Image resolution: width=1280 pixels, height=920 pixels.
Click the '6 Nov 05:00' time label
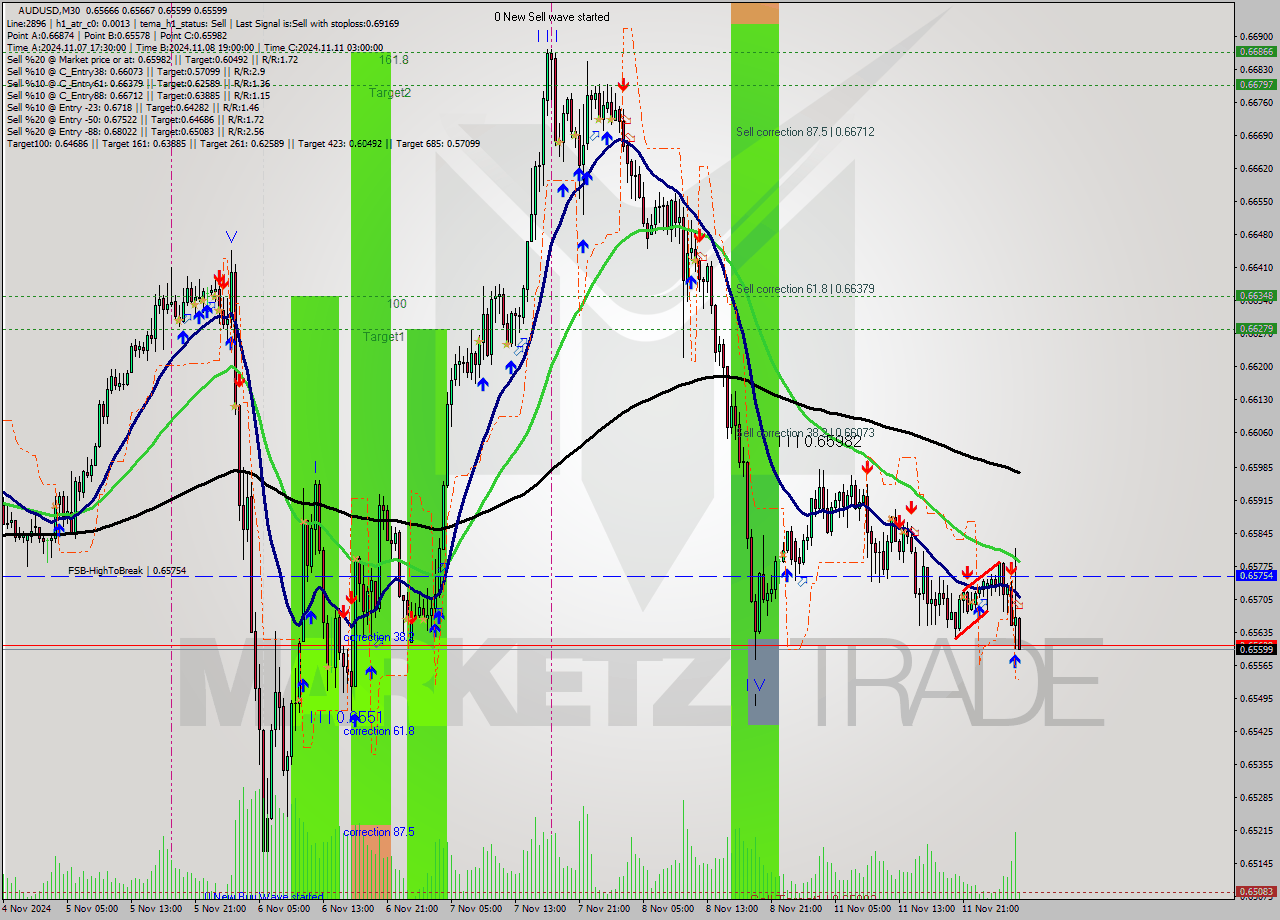[283, 909]
